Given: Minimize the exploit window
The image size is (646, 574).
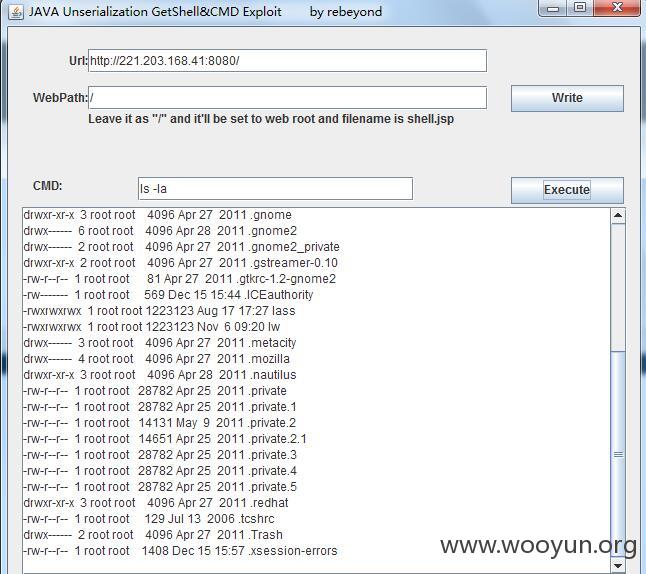Looking at the screenshot, I should click(x=553, y=8).
